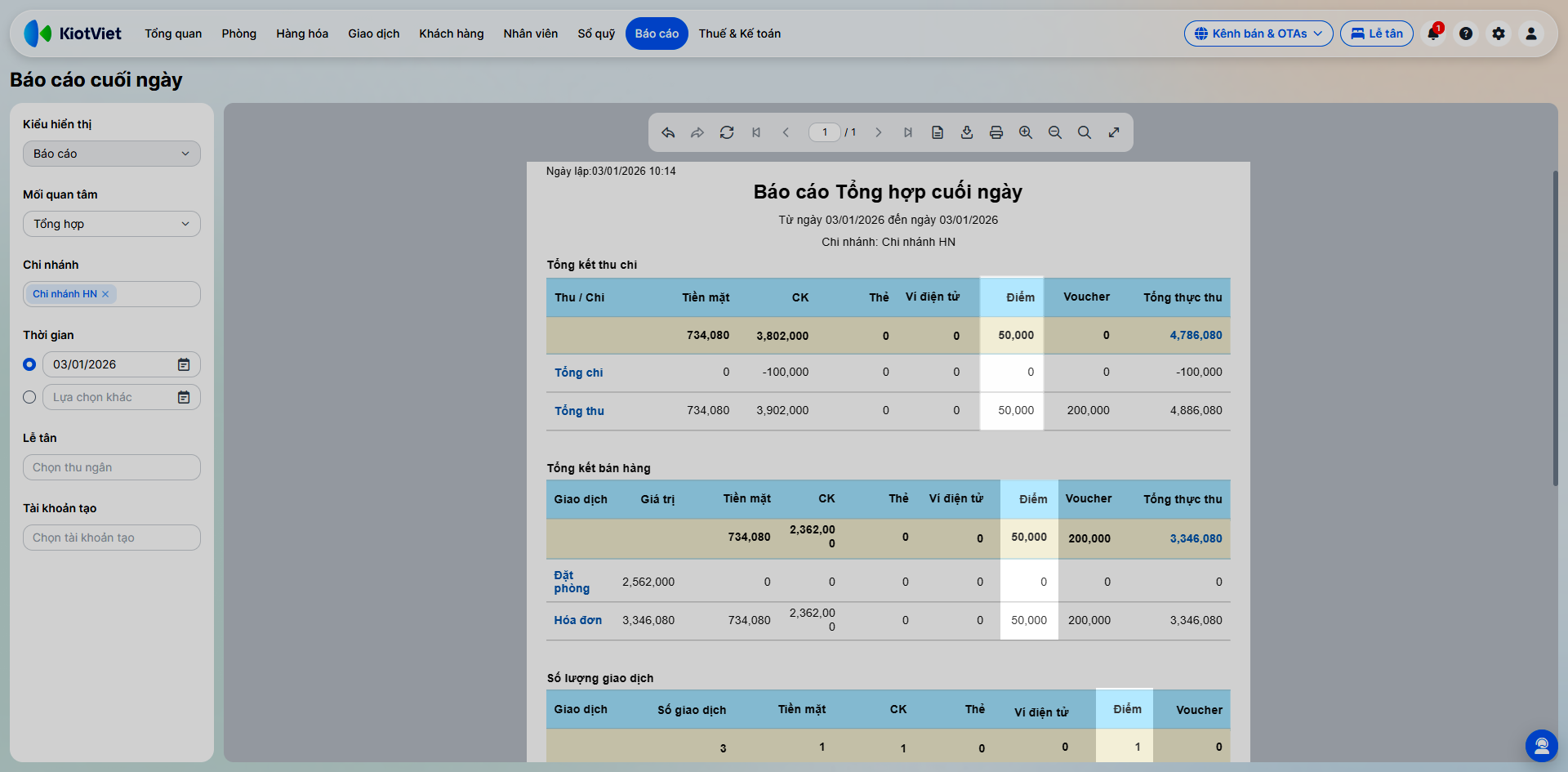The image size is (1568, 772).
Task: Open the 'Sổ quỹ' menu
Action: tap(596, 33)
